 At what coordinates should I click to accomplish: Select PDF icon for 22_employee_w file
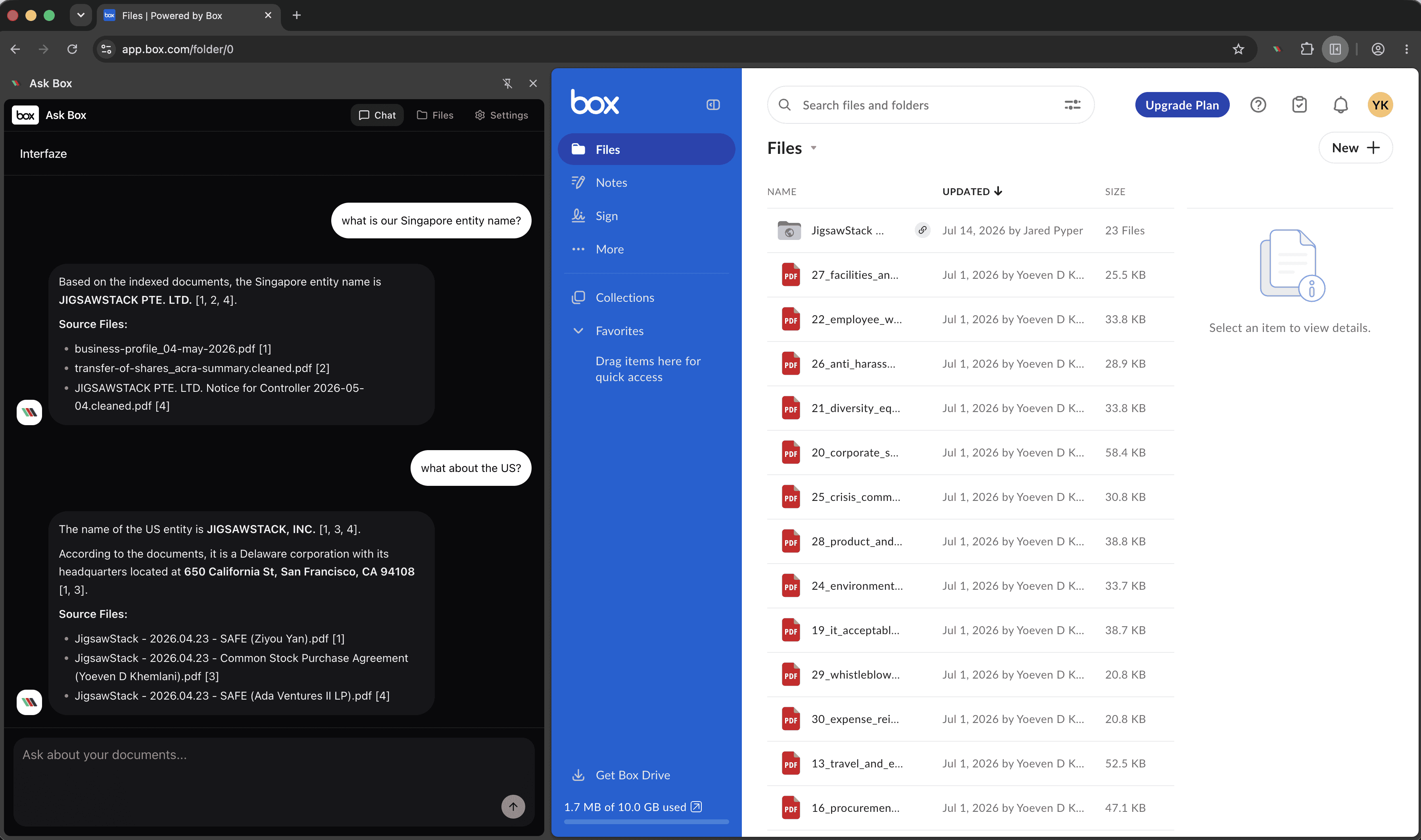[x=790, y=319]
